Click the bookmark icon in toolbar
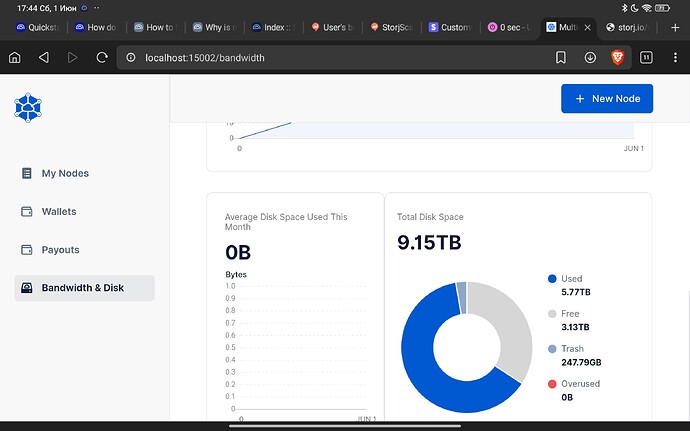 561,58
